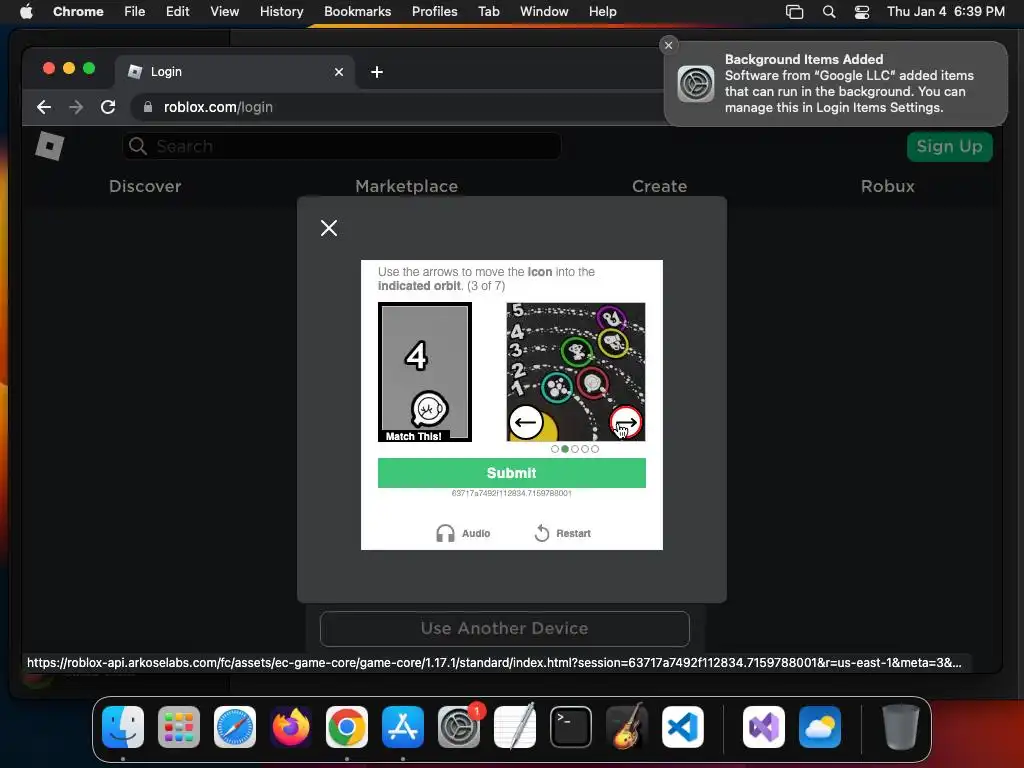
Task: Open the Bookmarks menu
Action: click(357, 11)
